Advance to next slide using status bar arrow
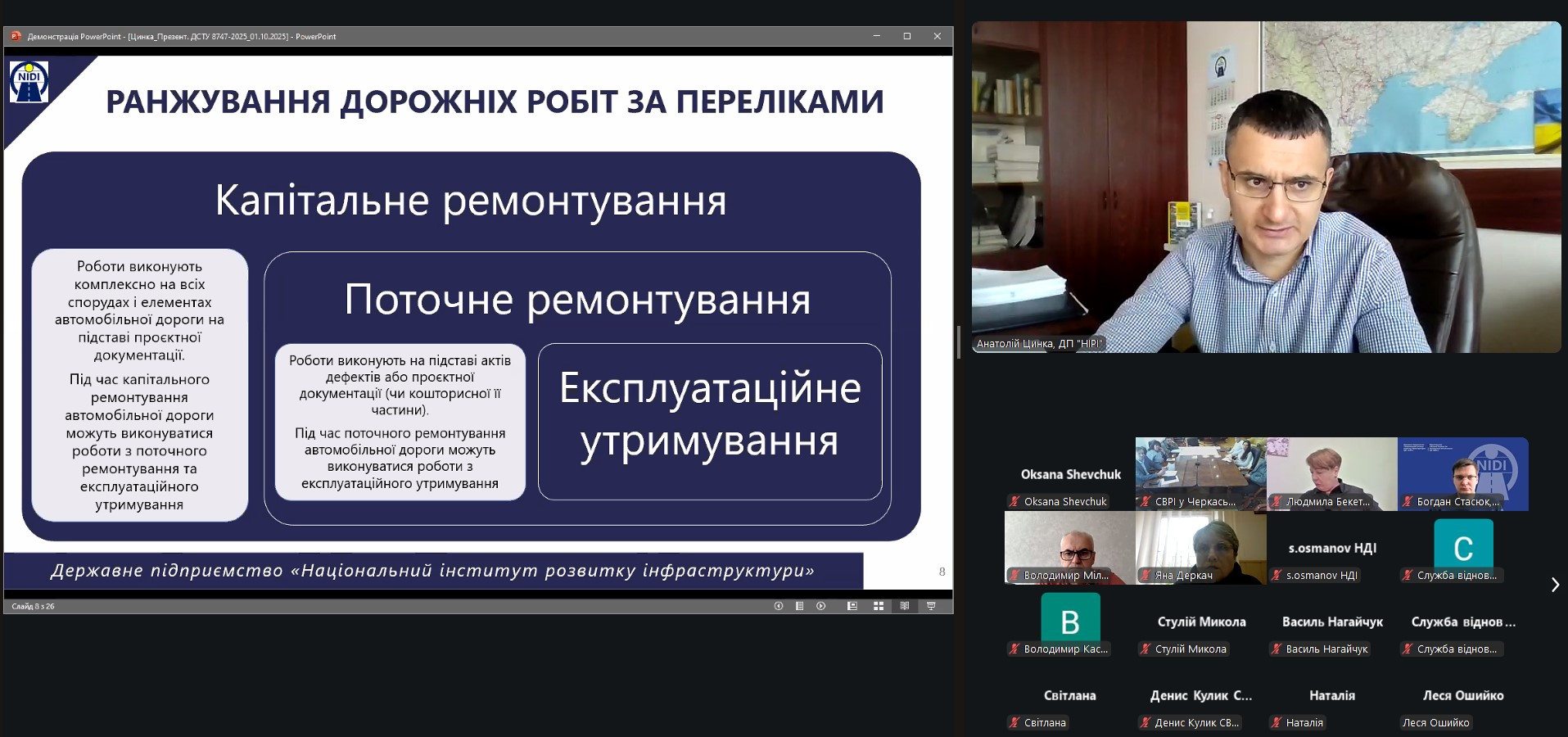This screenshot has width=1568, height=737. pyautogui.click(x=820, y=606)
